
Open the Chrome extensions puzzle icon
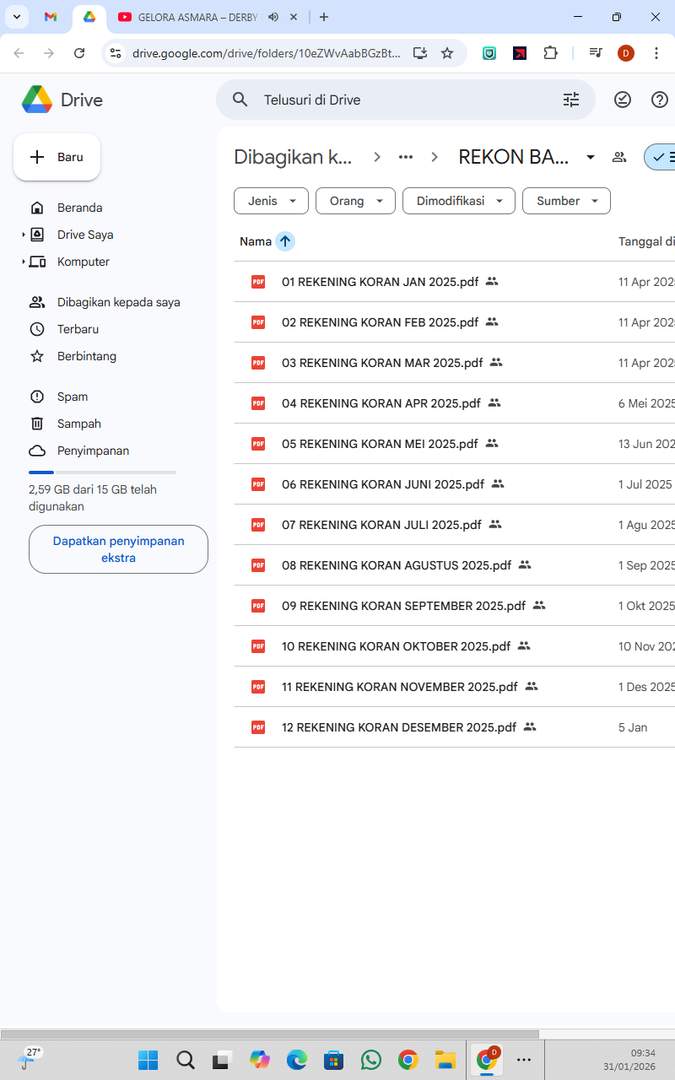tap(550, 53)
